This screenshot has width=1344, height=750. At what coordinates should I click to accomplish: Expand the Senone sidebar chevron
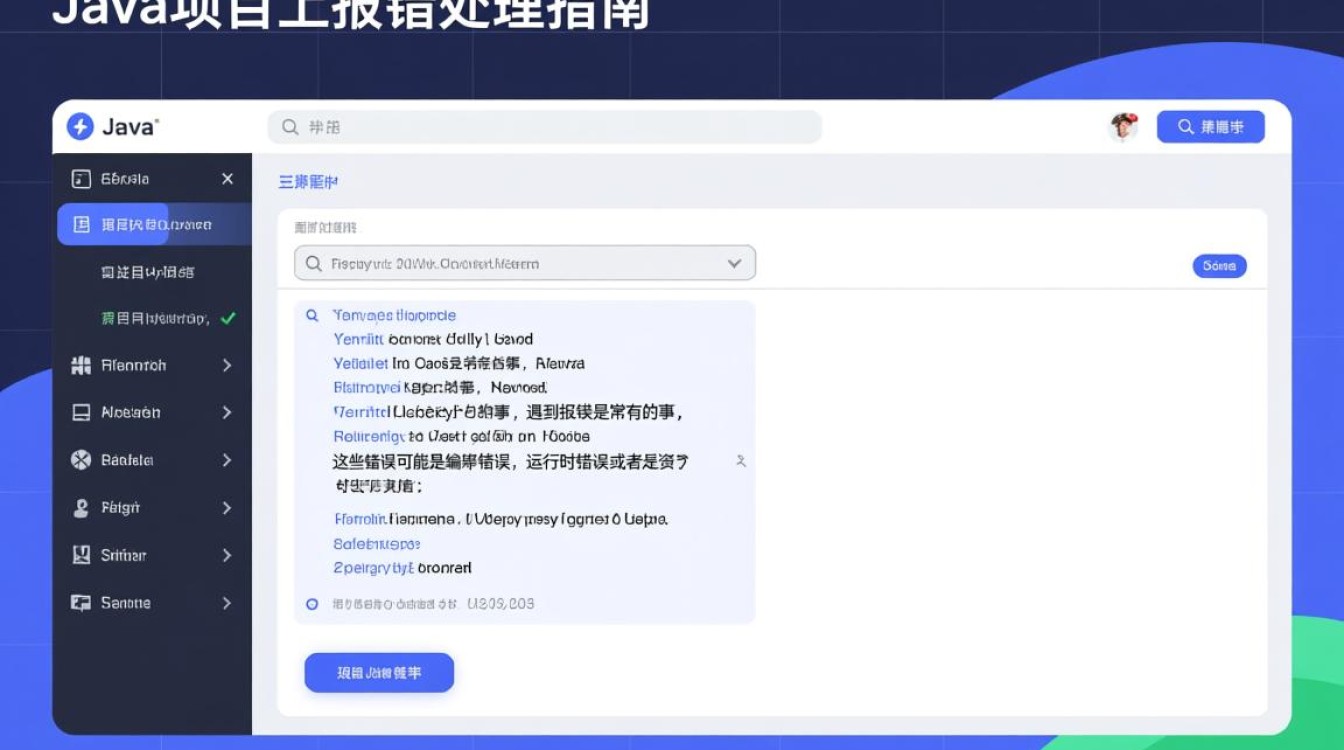227,603
